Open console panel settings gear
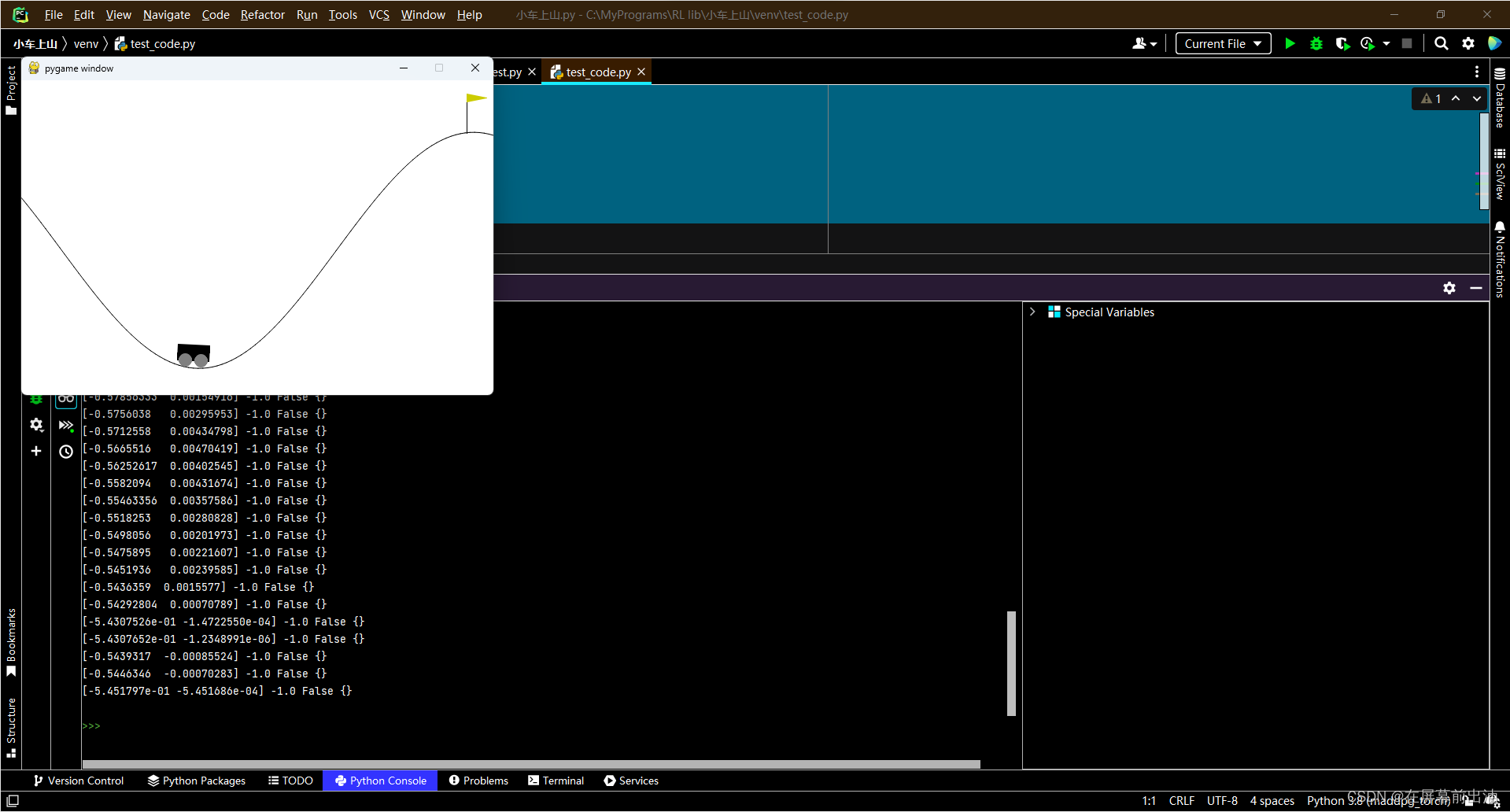Screen dimensions: 1510x812 tap(1449, 288)
